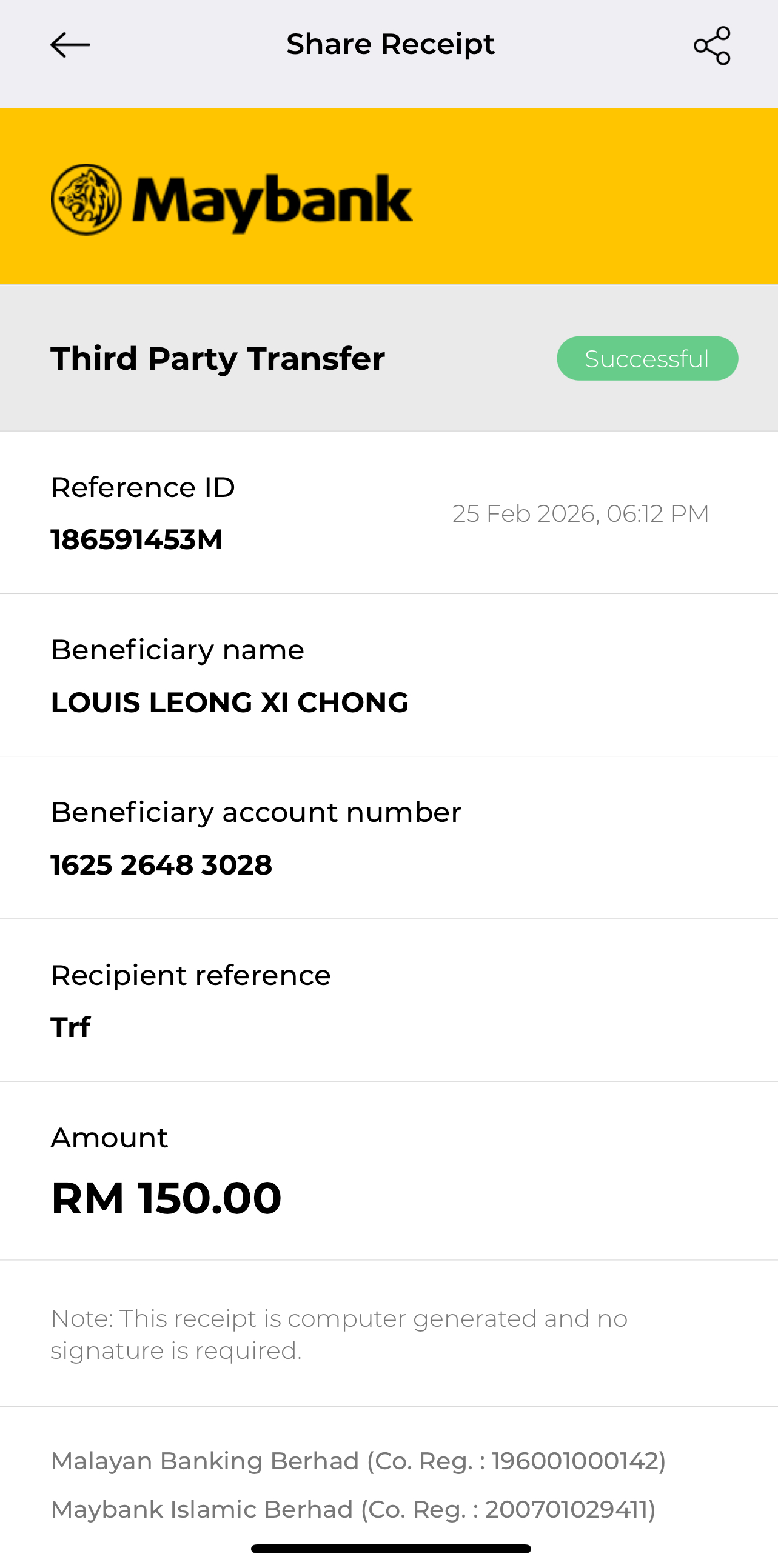The height and width of the screenshot is (1568, 778).
Task: Click the Reference ID label
Action: coord(143,487)
